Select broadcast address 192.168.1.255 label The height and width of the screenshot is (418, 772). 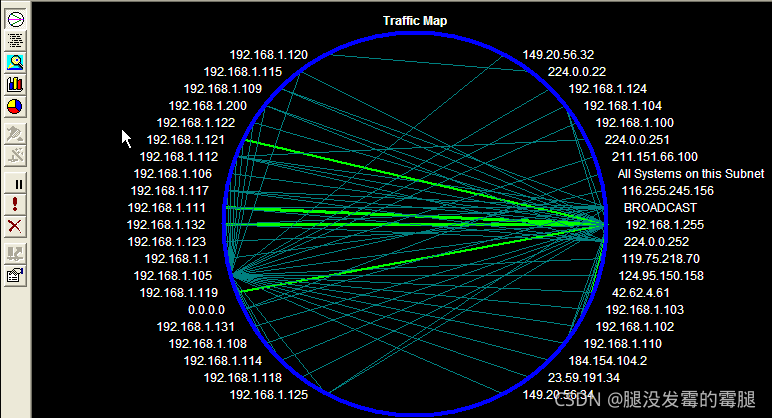point(665,225)
